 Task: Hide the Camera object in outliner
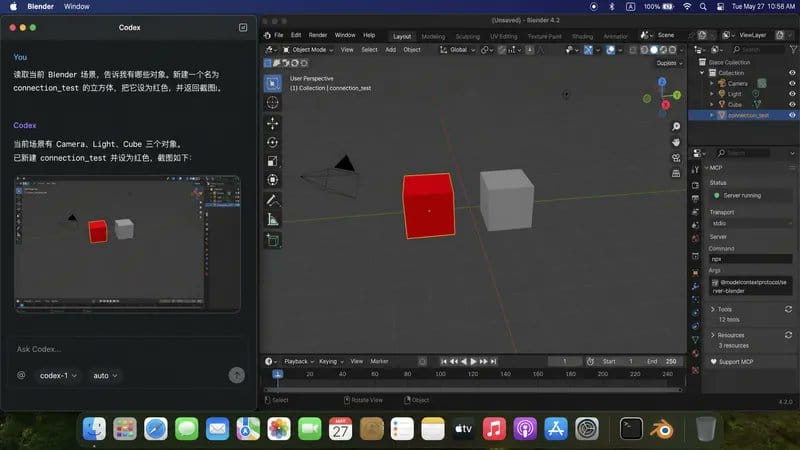pyautogui.click(x=792, y=83)
